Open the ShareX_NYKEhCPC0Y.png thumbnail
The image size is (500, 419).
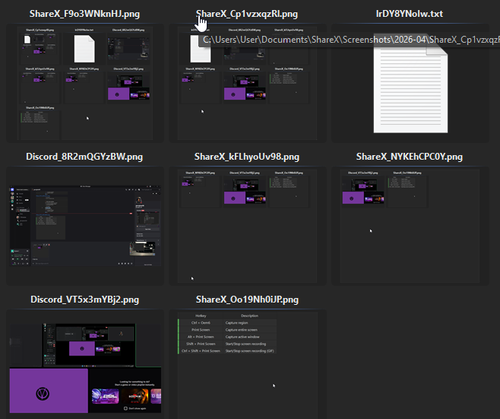[x=410, y=226]
